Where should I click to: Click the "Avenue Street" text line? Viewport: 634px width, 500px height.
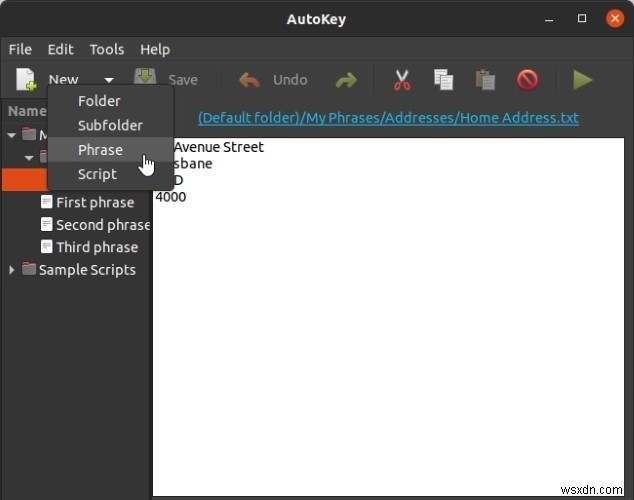(x=219, y=147)
